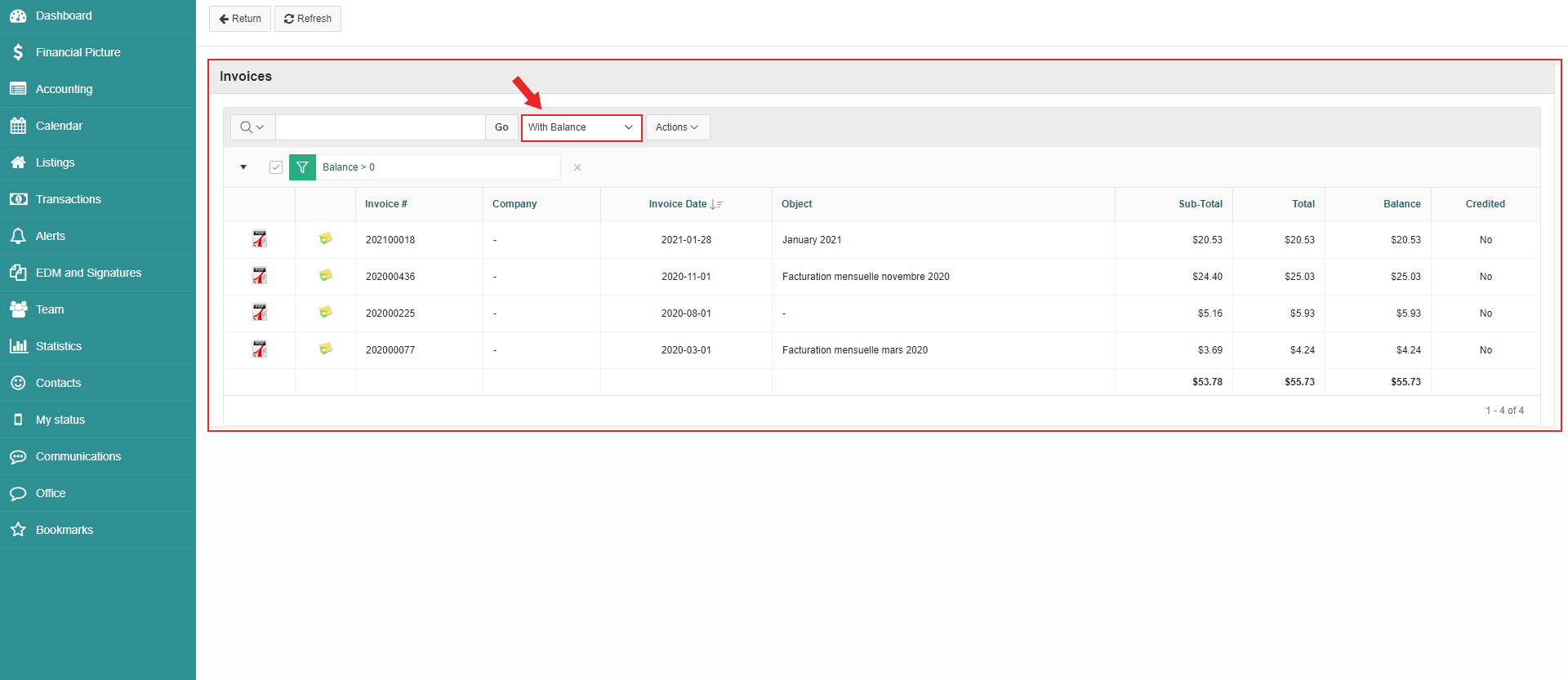Open Statistics from the sidebar
1568x680 pixels.
[59, 346]
